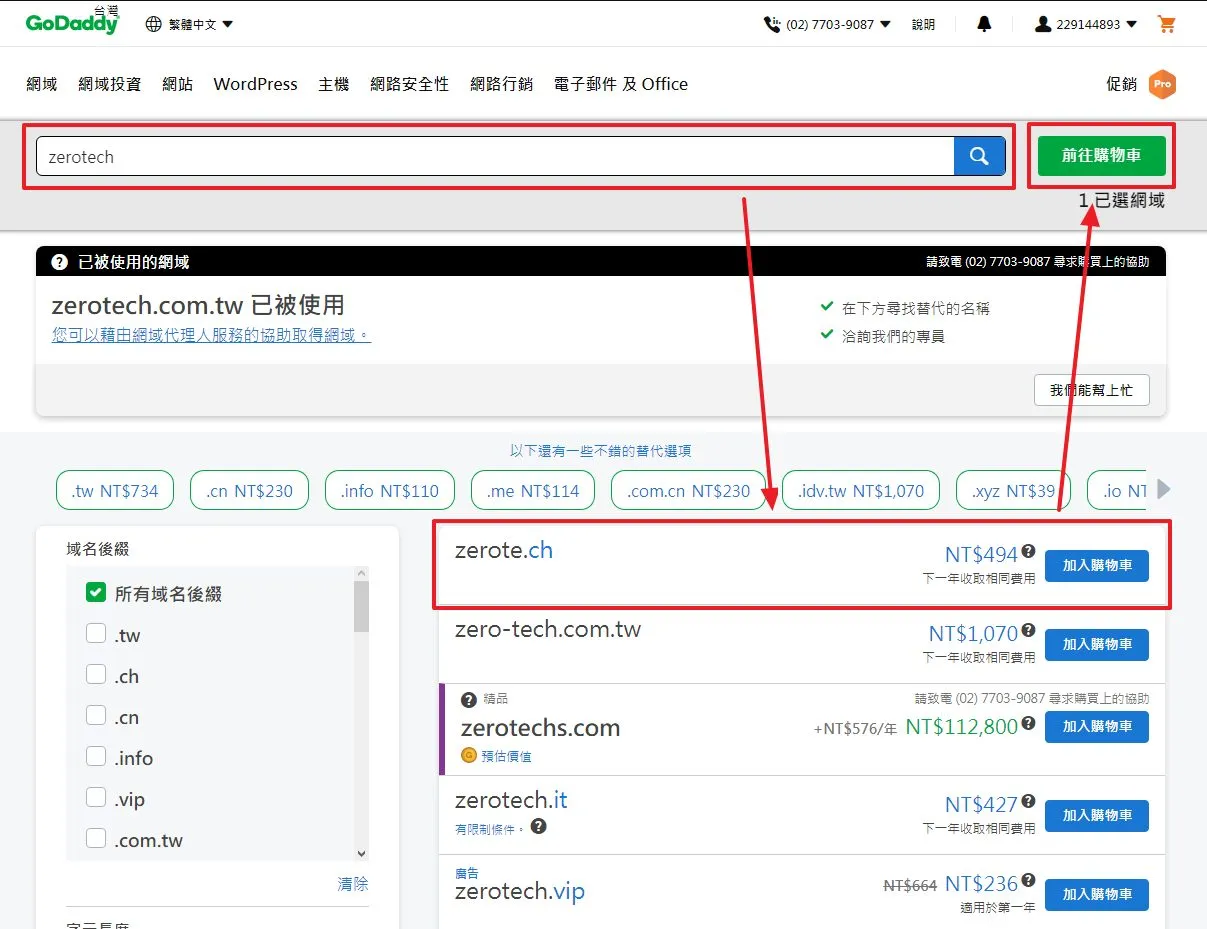The image size is (1207, 929).
Task: Check the .tw suffix checkbox
Action: [x=96, y=634]
